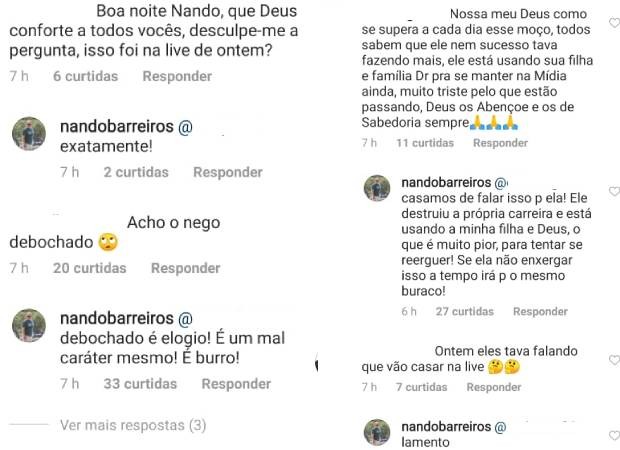View the 20 curtidas likes list
Viewport: 620px width, 450px height.
[x=90, y=268]
